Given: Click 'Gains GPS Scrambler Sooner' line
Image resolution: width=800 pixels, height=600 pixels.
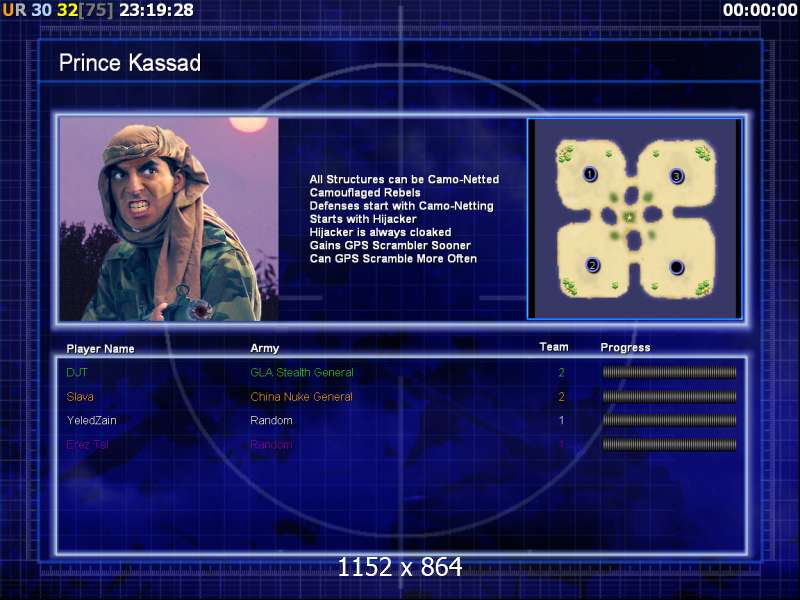Looking at the screenshot, I should tap(390, 245).
